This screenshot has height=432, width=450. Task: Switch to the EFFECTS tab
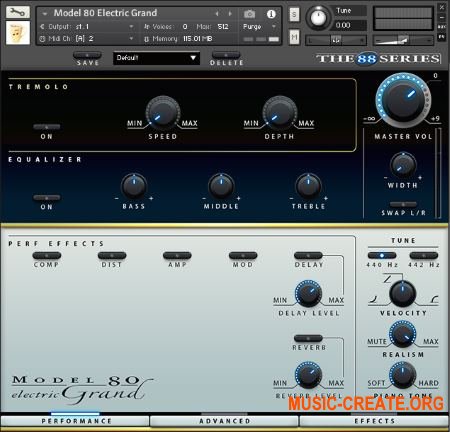374,421
